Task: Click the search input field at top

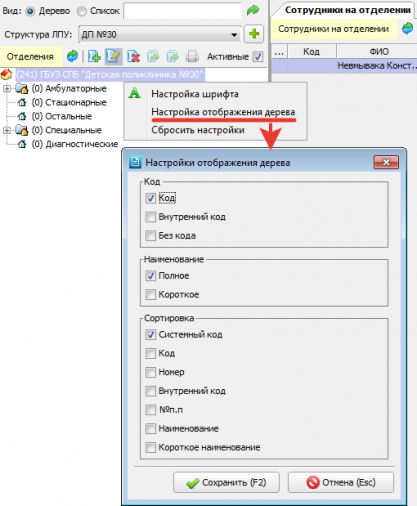Action: (x=183, y=11)
